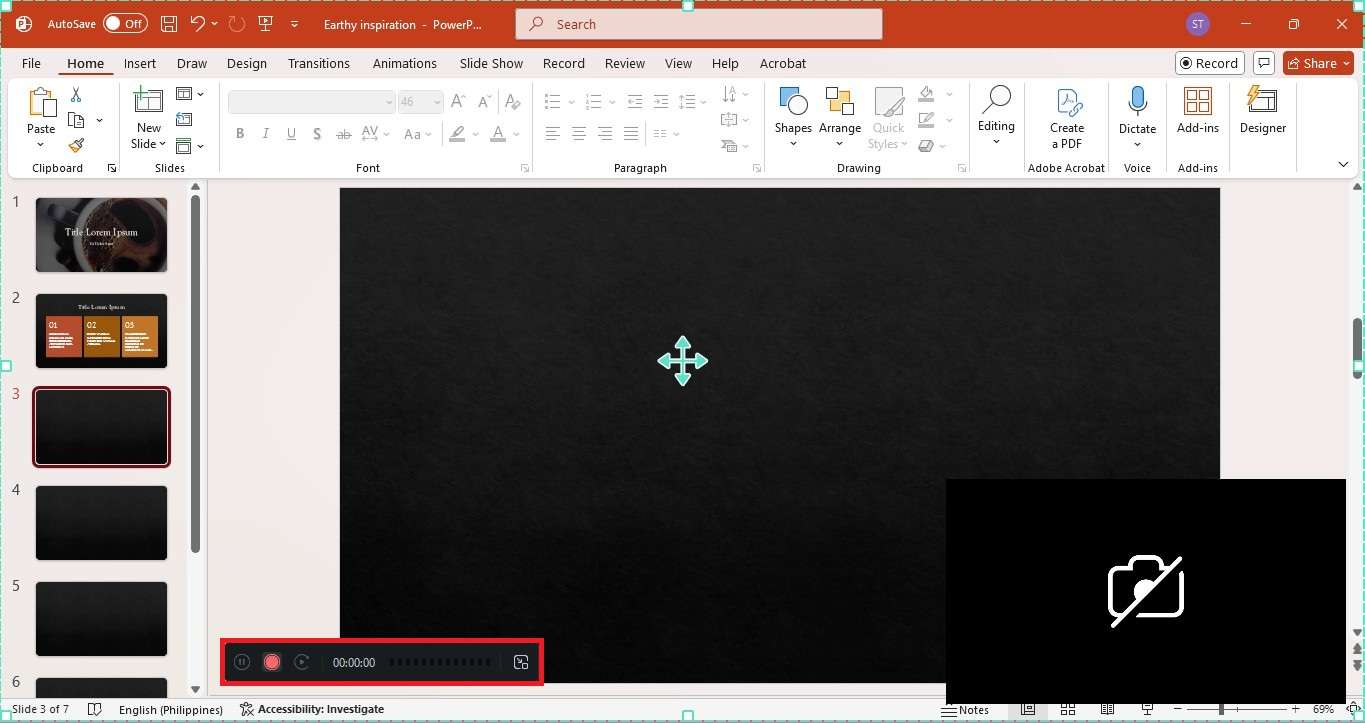This screenshot has width=1365, height=723.
Task: Toggle Align Left
Action: coord(552,134)
